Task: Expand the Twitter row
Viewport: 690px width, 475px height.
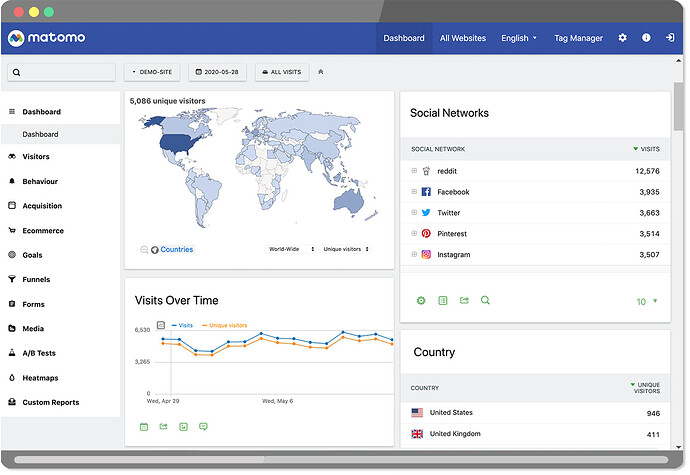Action: tap(414, 213)
